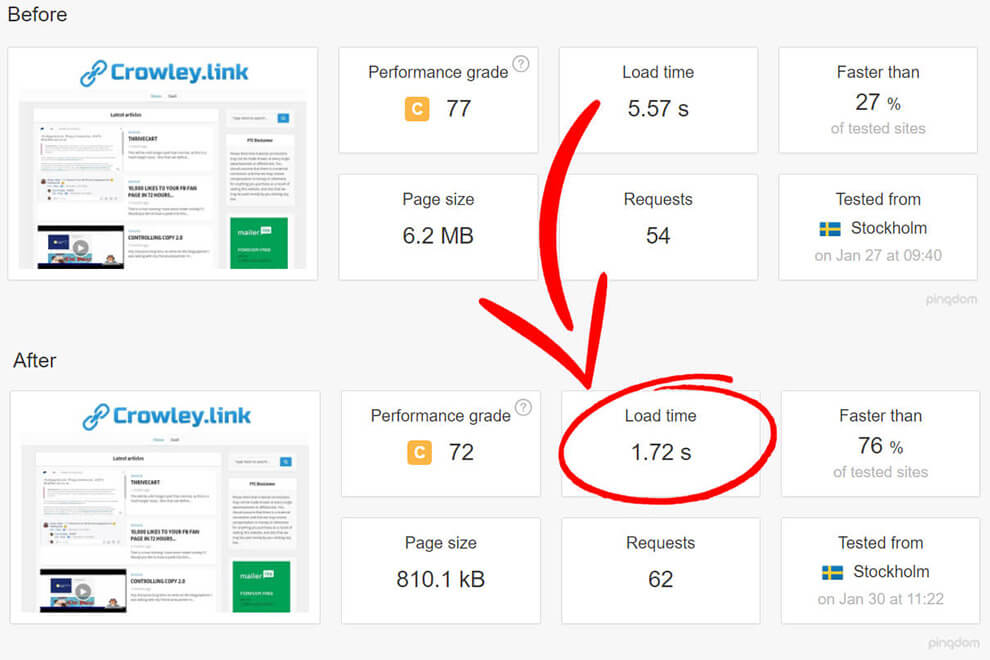This screenshot has width=990, height=660.
Task: Click the pingdom watermark under the After results
Action: pyautogui.click(x=953, y=643)
